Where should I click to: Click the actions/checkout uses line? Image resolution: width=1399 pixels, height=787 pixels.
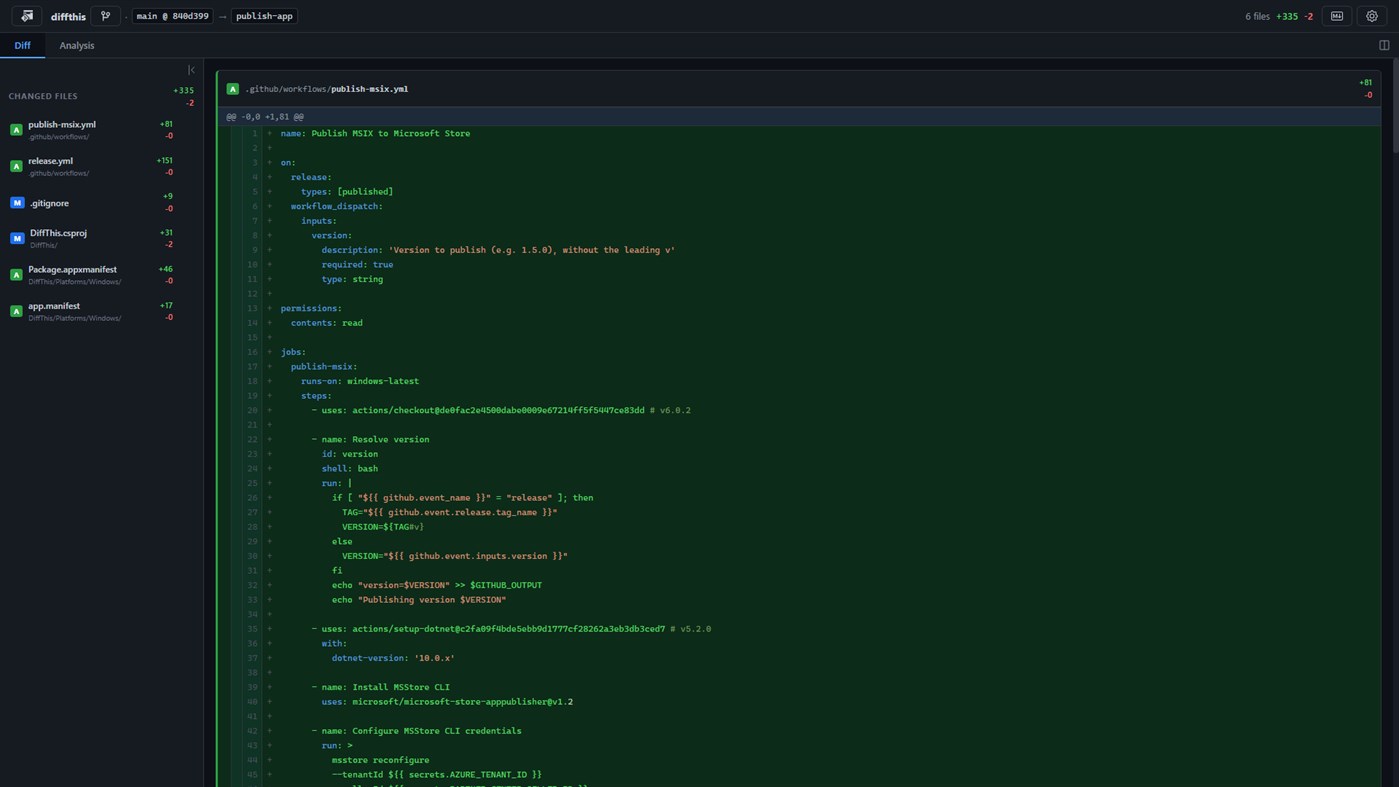[501, 410]
